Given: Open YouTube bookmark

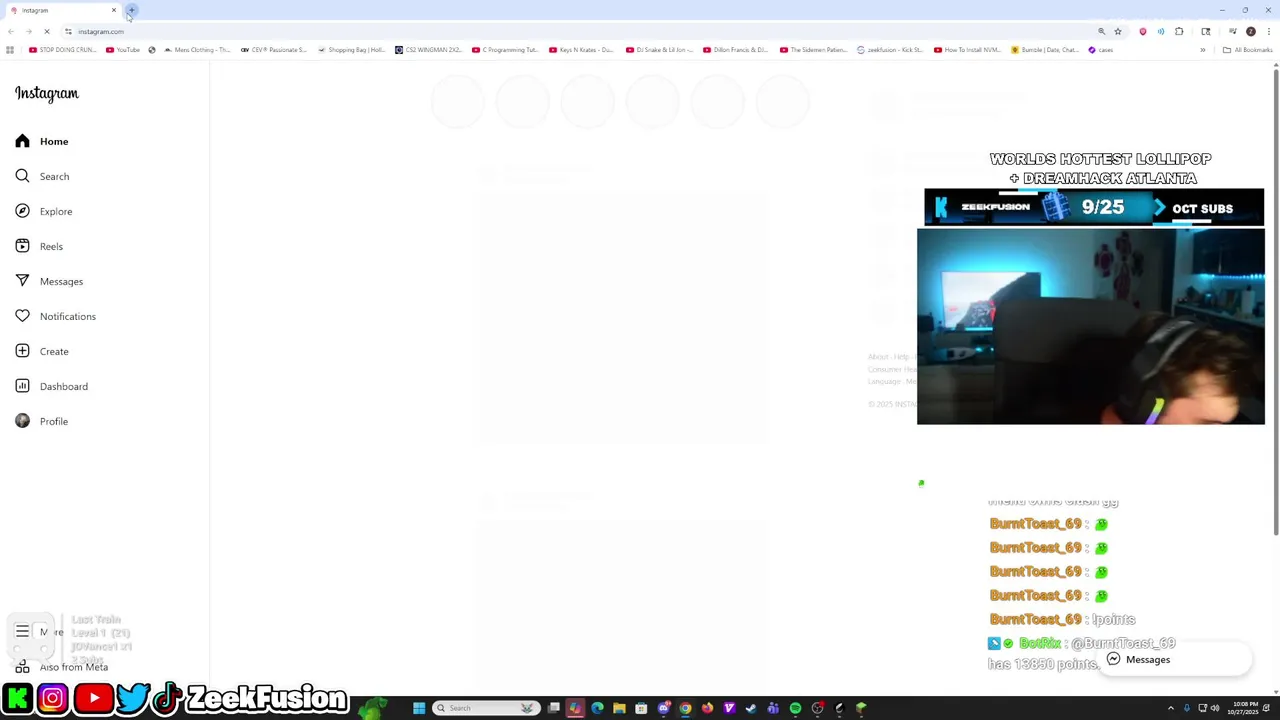Looking at the screenshot, I should click(x=123, y=50).
